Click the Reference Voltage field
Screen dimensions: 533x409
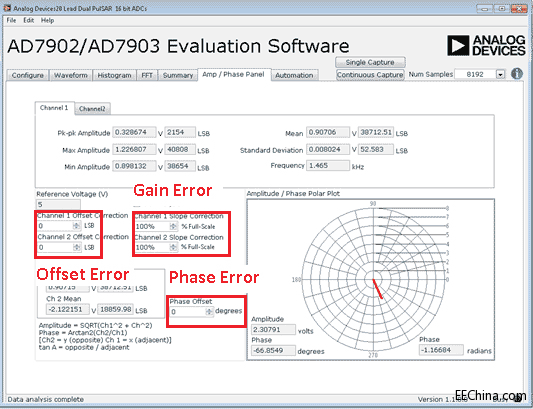58,204
